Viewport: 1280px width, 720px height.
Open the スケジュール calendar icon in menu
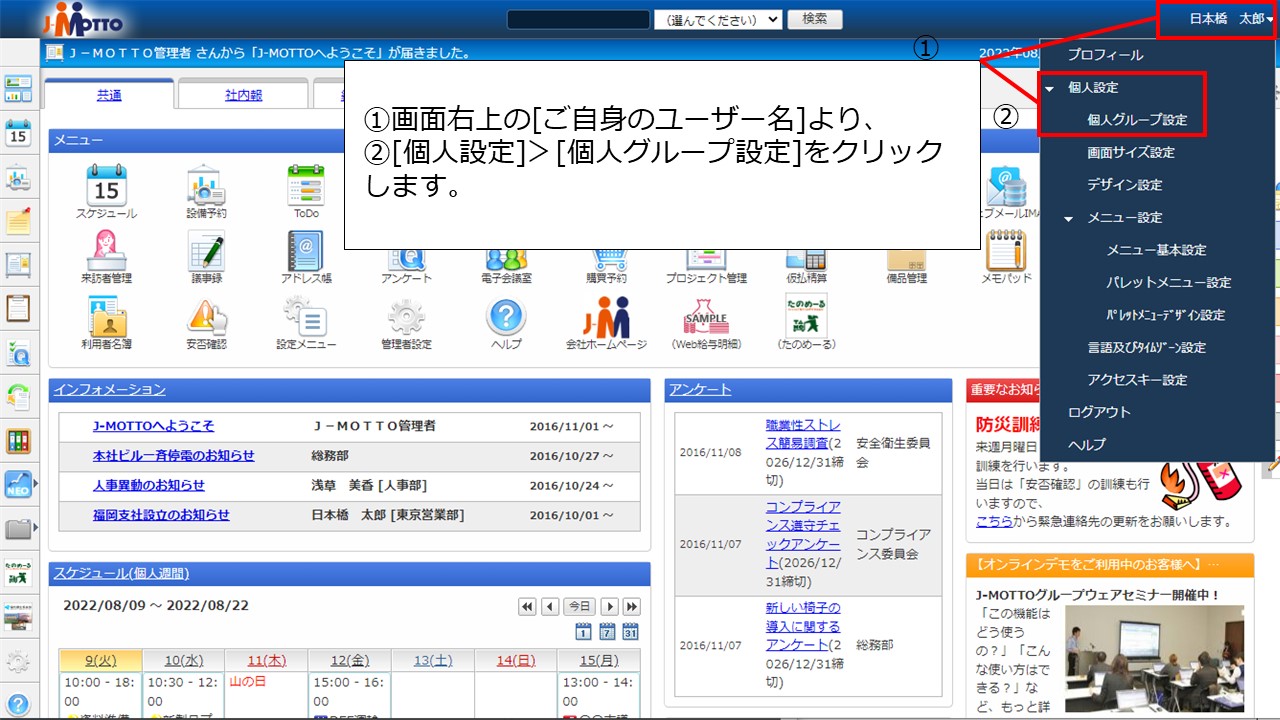[106, 184]
